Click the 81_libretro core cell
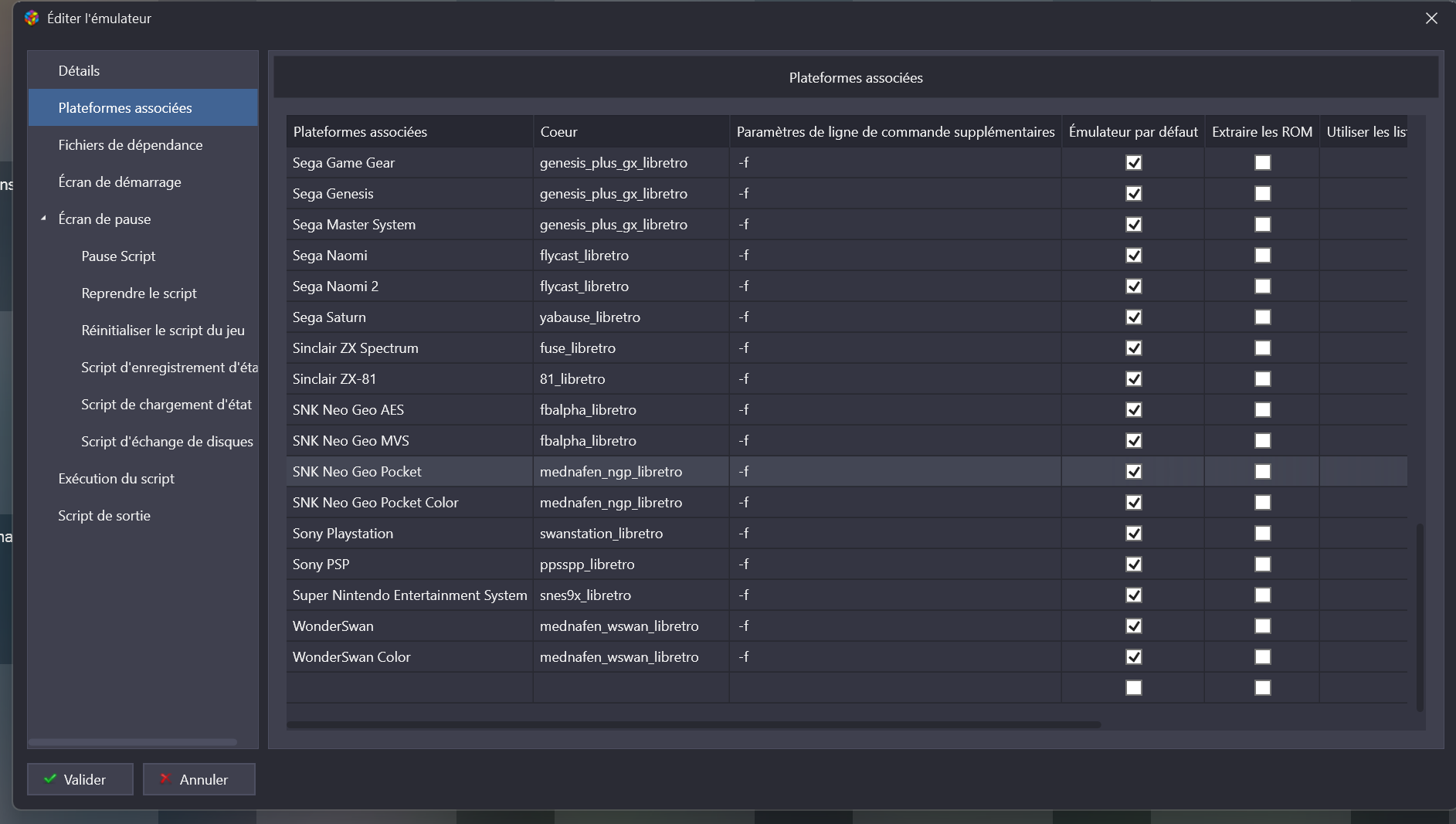This screenshot has height=824, width=1456. (x=631, y=378)
